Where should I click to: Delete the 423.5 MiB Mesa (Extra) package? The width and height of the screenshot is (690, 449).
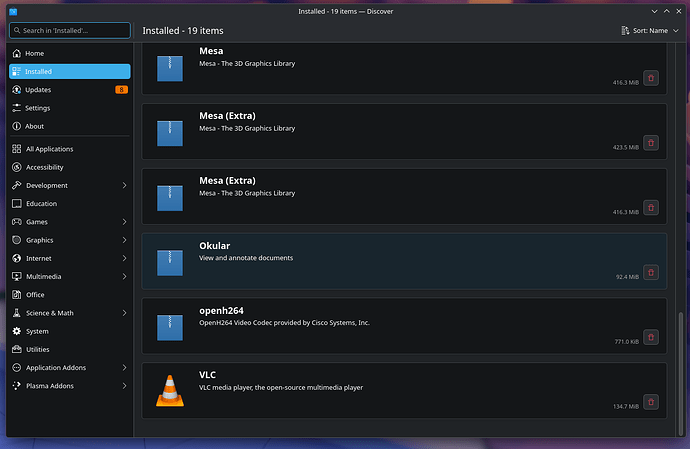click(651, 142)
